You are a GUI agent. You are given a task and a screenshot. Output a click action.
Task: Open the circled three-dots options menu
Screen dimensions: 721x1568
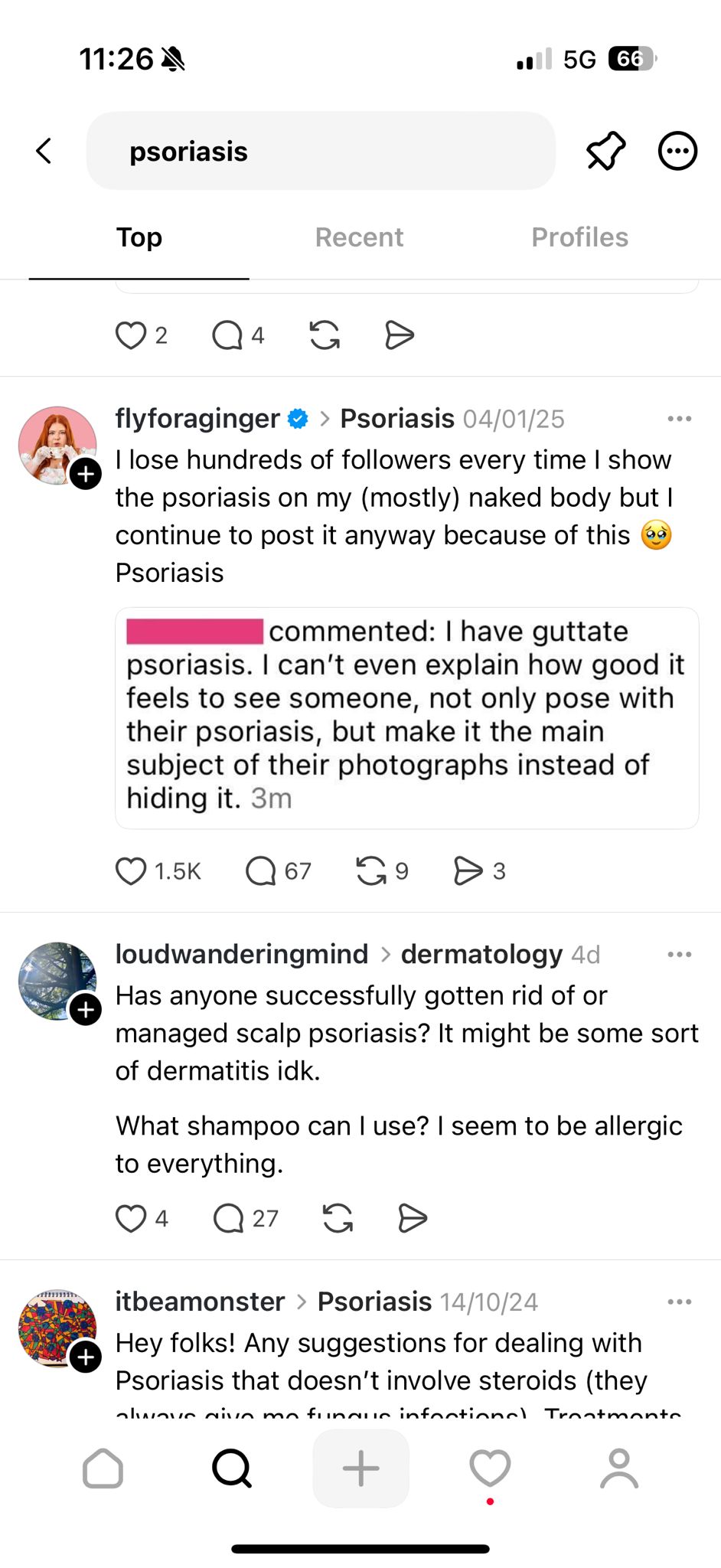point(677,151)
